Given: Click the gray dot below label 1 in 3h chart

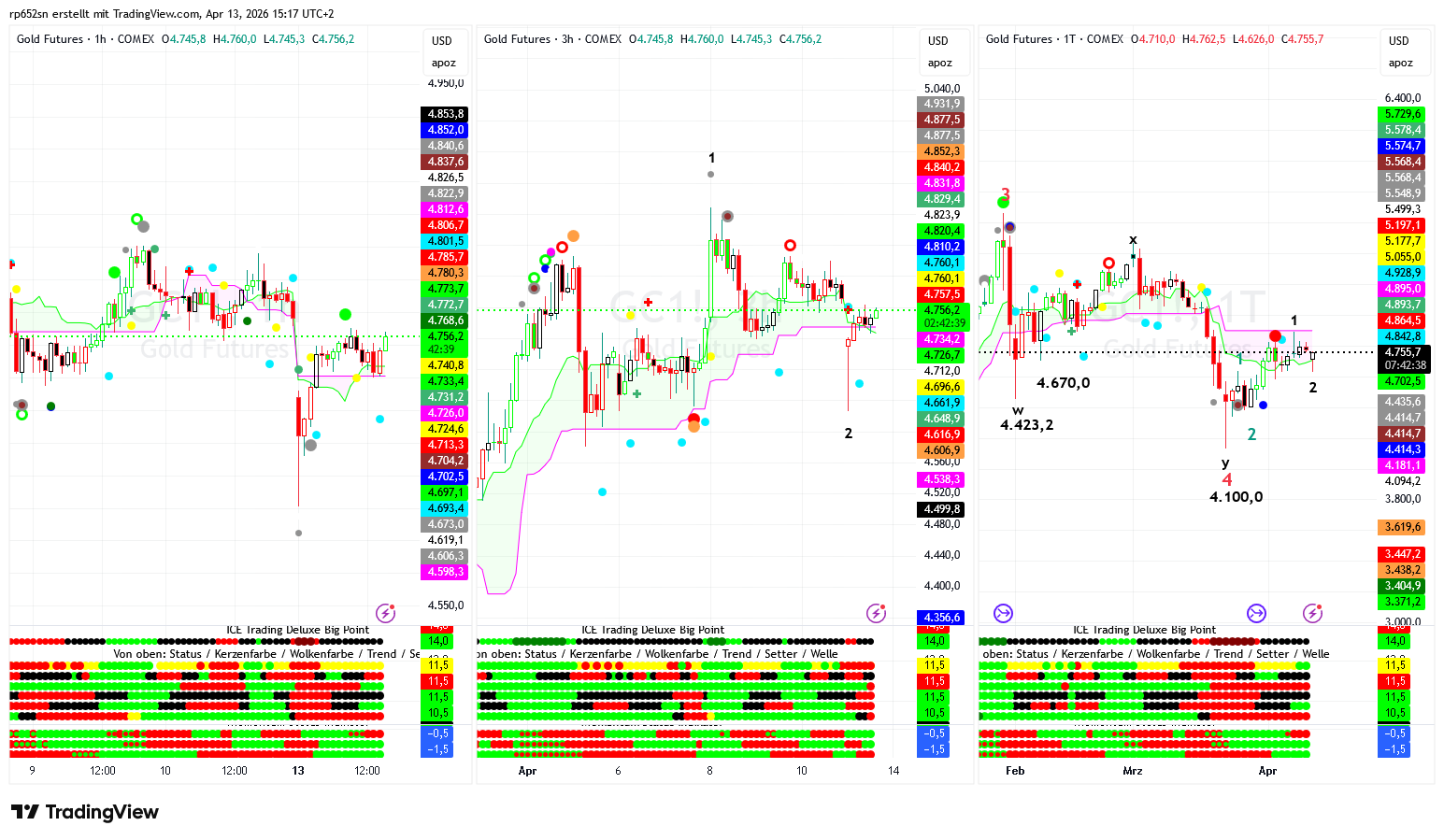Looking at the screenshot, I should tap(711, 174).
